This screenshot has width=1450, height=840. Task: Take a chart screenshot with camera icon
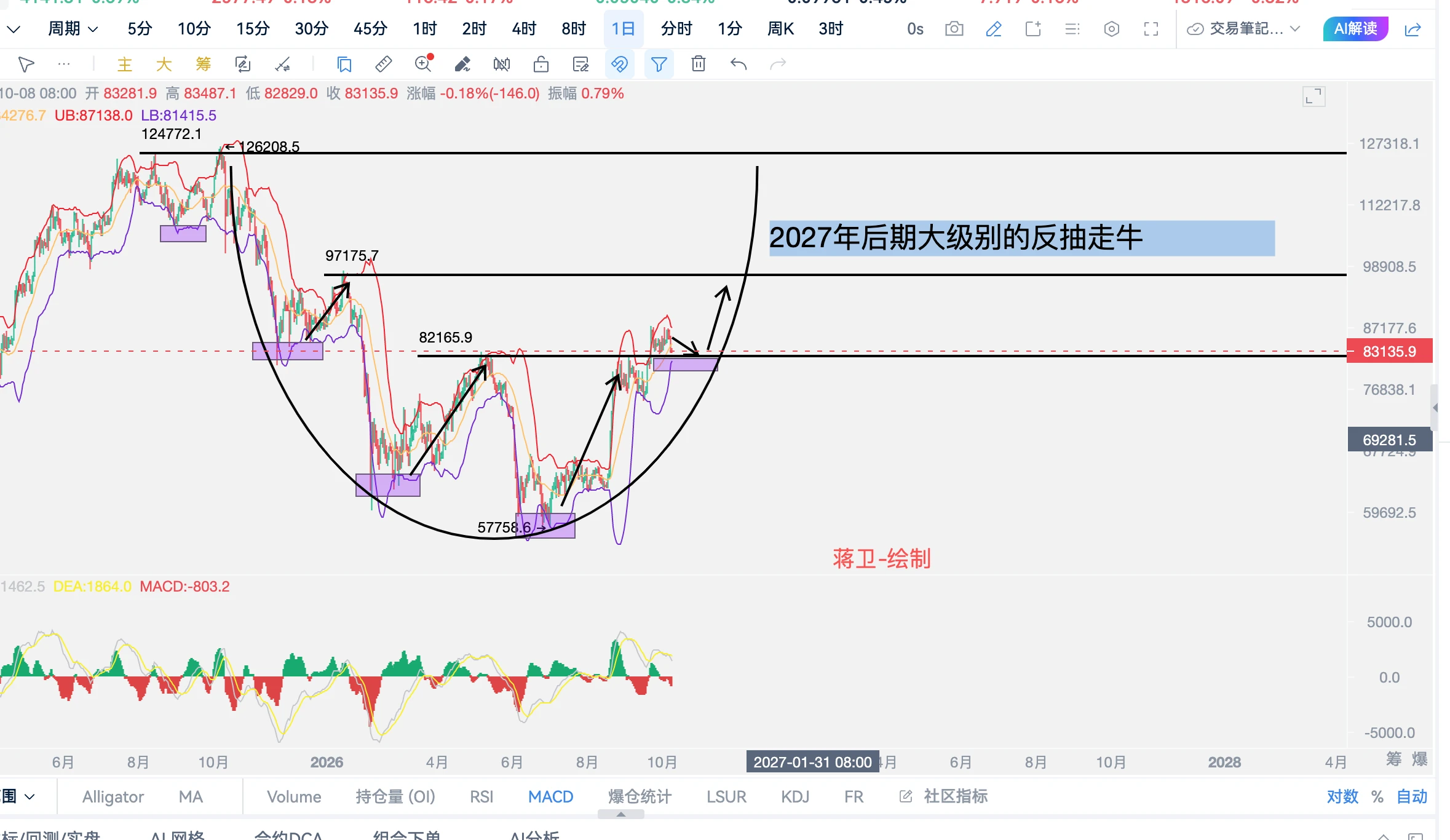tap(954, 29)
